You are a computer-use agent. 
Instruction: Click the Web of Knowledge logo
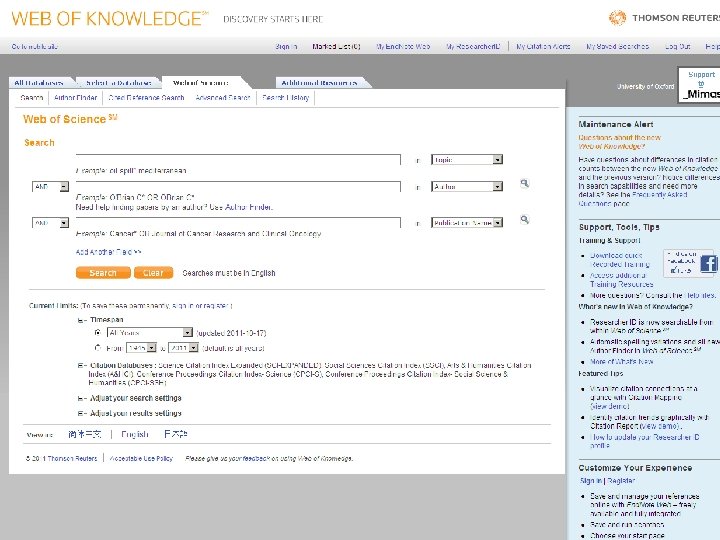coord(110,19)
